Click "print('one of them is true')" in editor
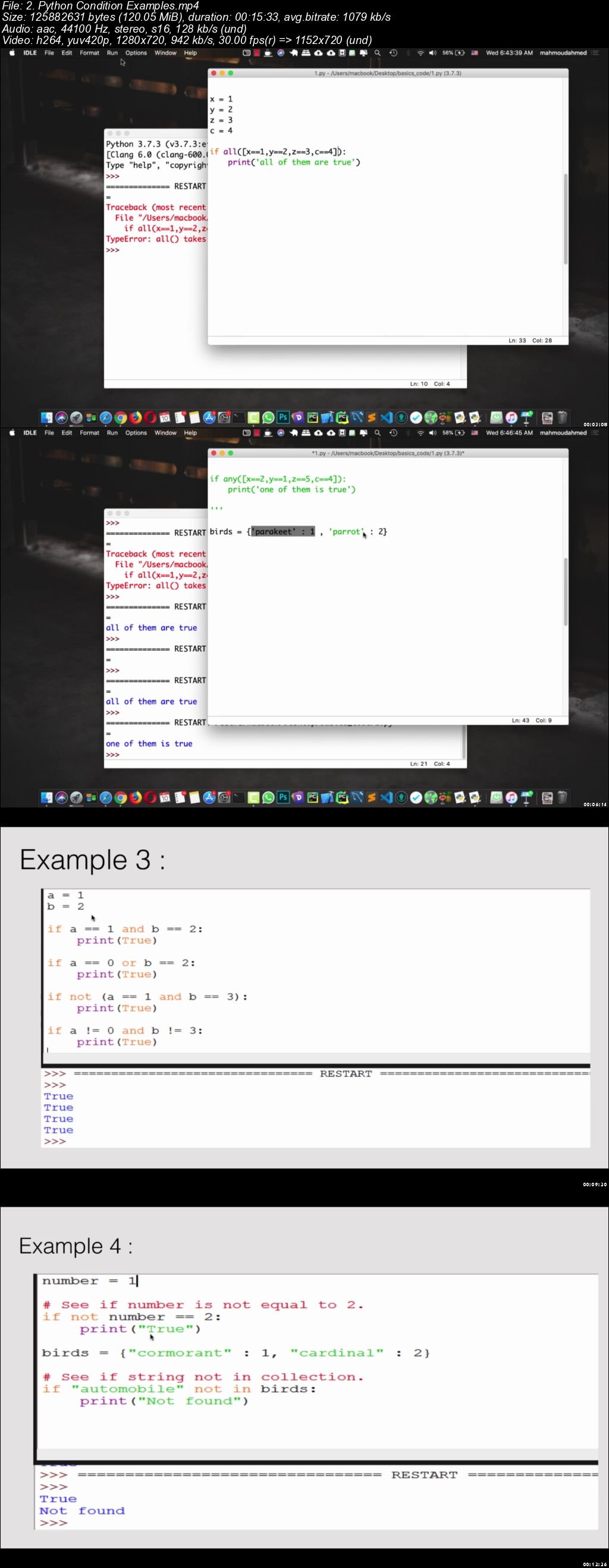This screenshot has width=609, height=1568. (291, 489)
